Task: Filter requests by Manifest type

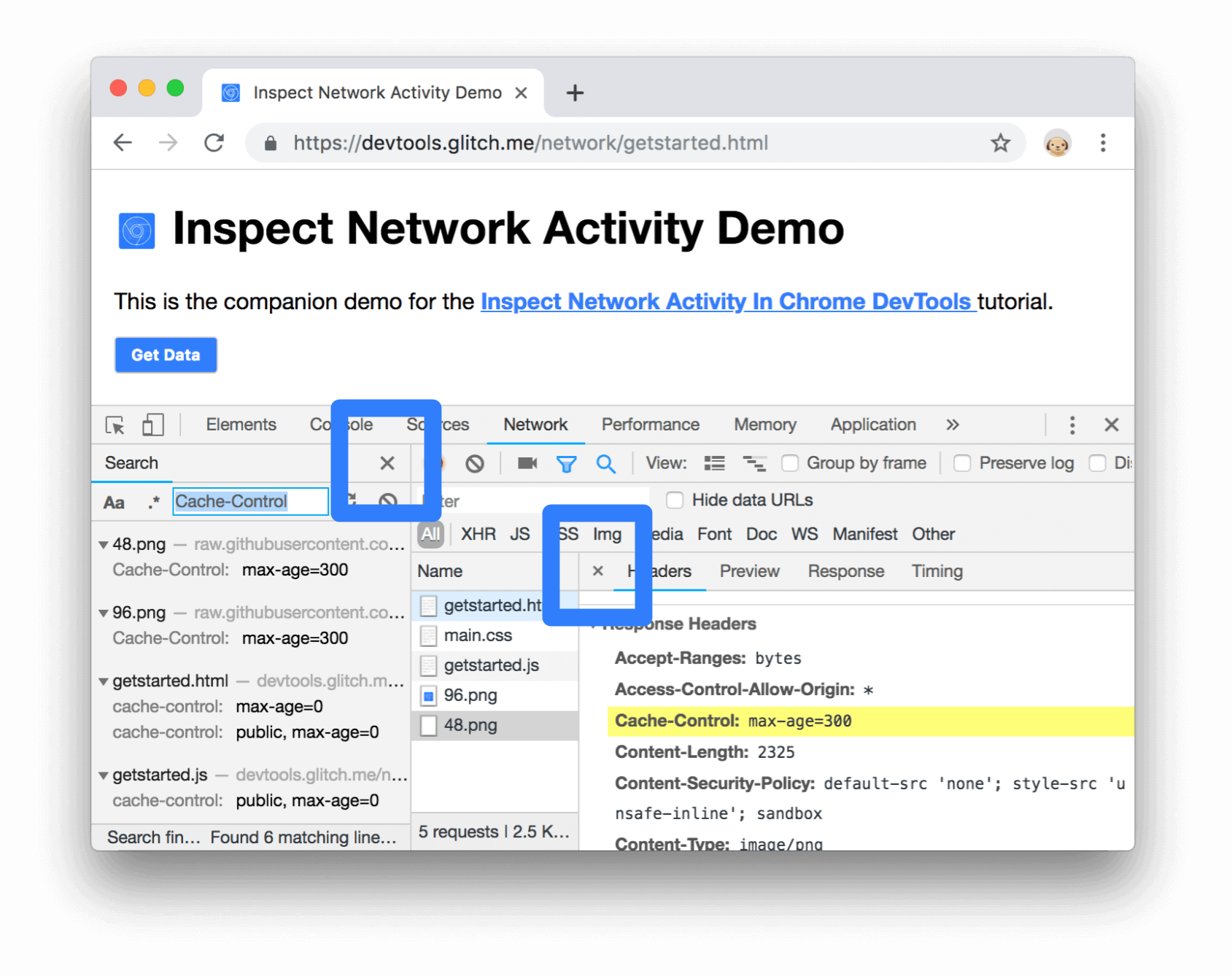Action: [x=864, y=534]
